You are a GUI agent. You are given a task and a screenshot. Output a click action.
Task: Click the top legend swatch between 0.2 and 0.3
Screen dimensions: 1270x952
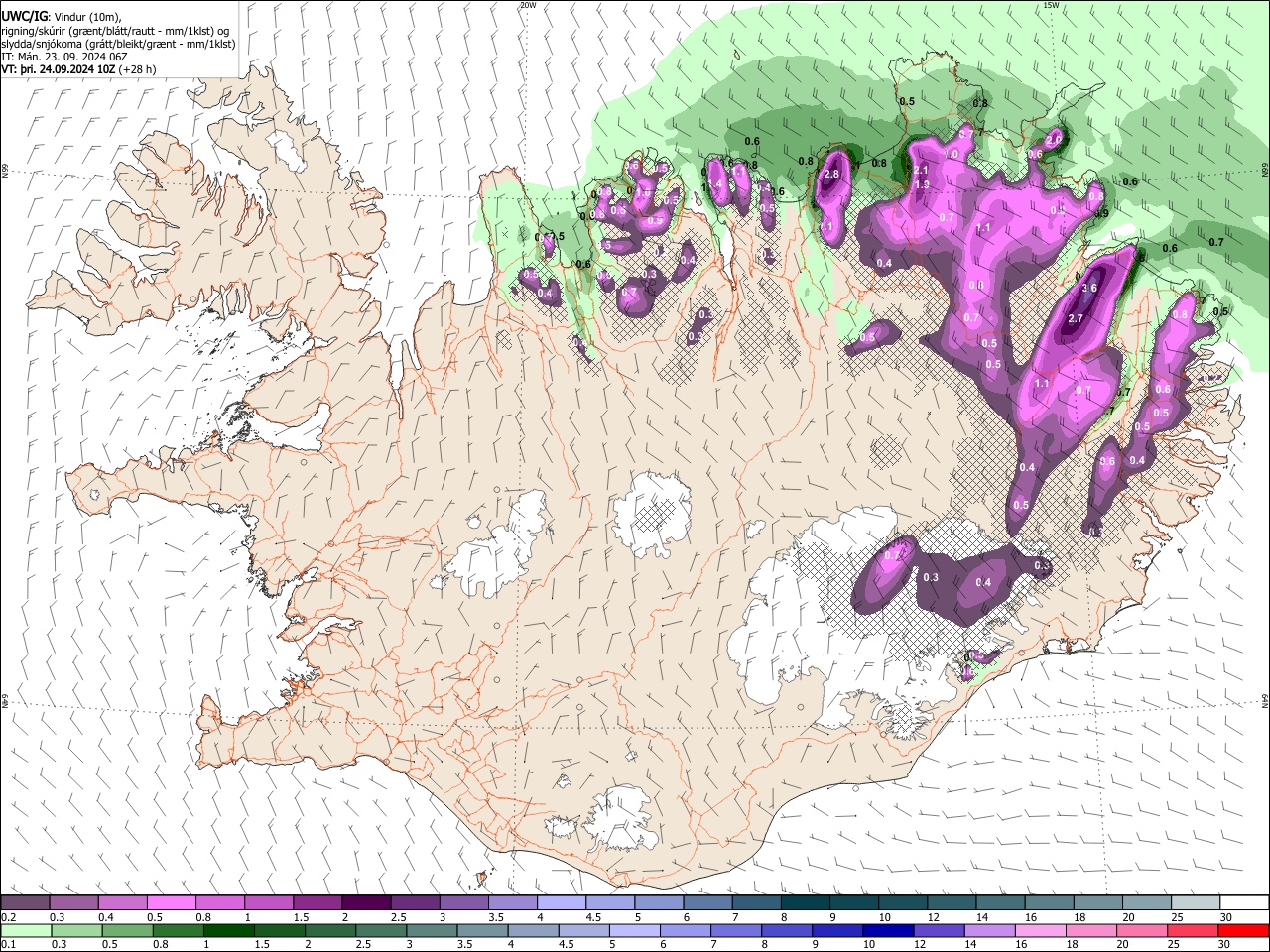point(25,902)
